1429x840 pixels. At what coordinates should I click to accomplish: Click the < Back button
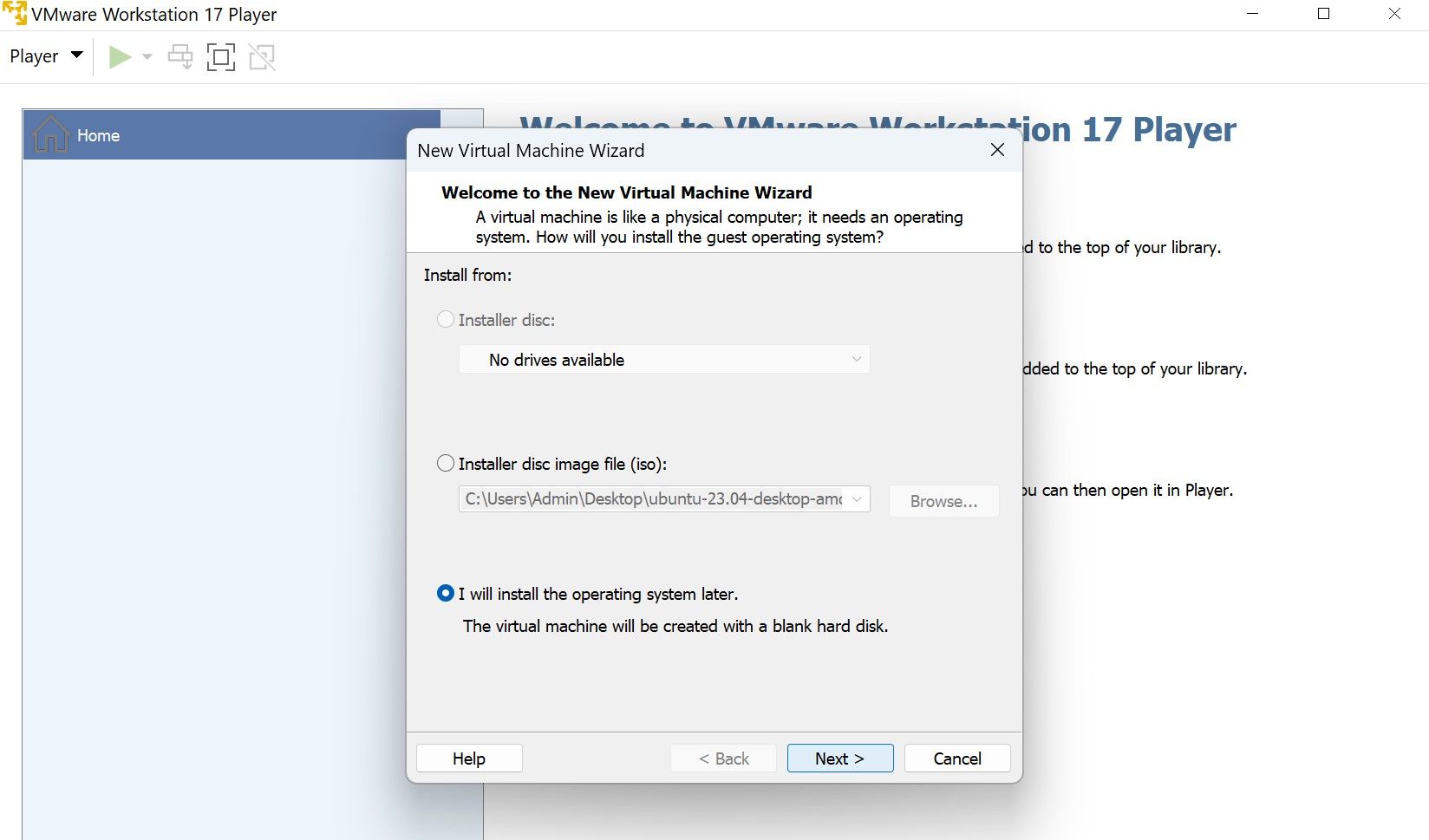tap(723, 759)
